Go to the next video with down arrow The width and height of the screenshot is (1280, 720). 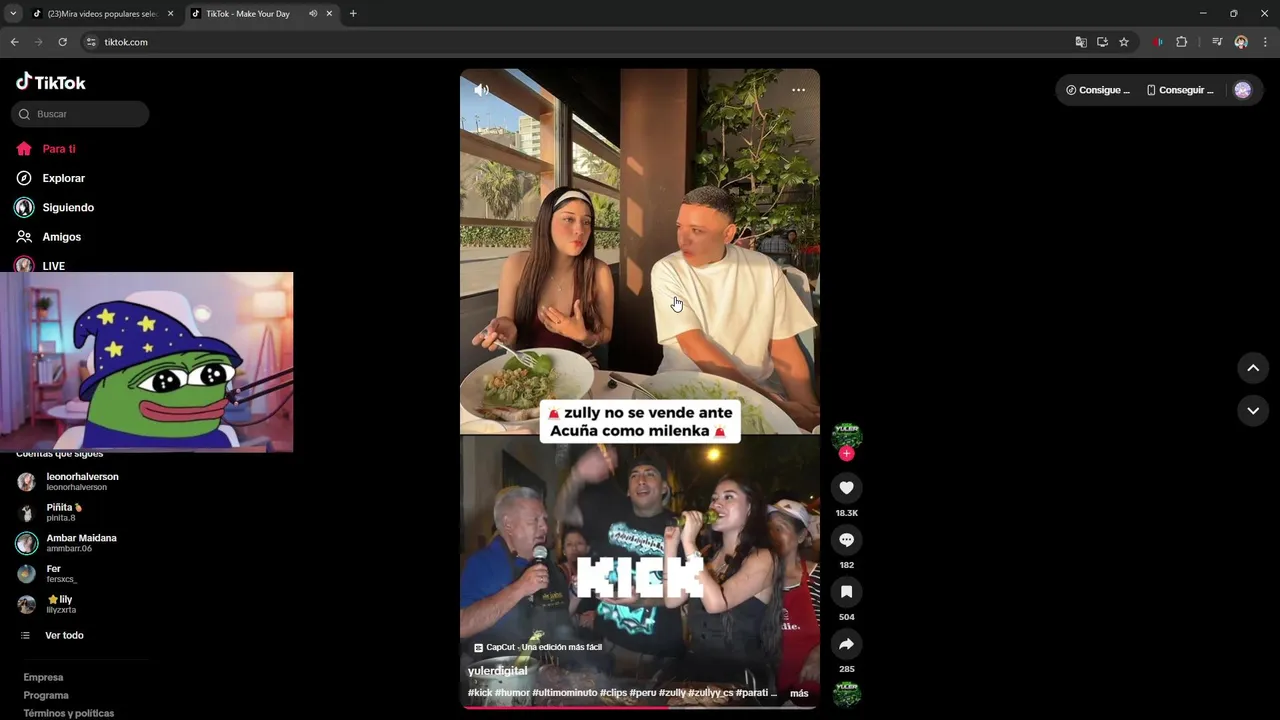point(1253,411)
